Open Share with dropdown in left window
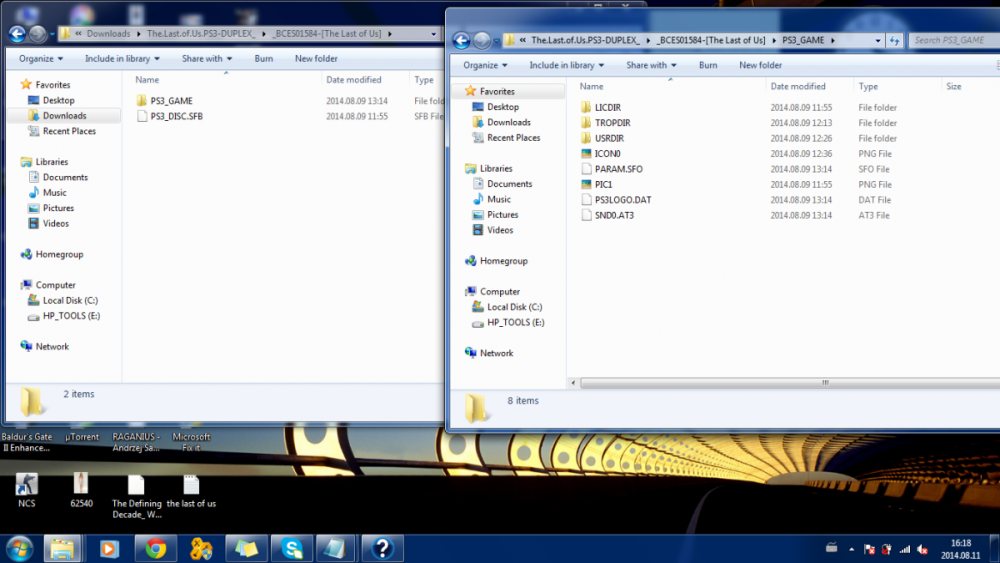The width and height of the screenshot is (1000, 563). tap(207, 59)
